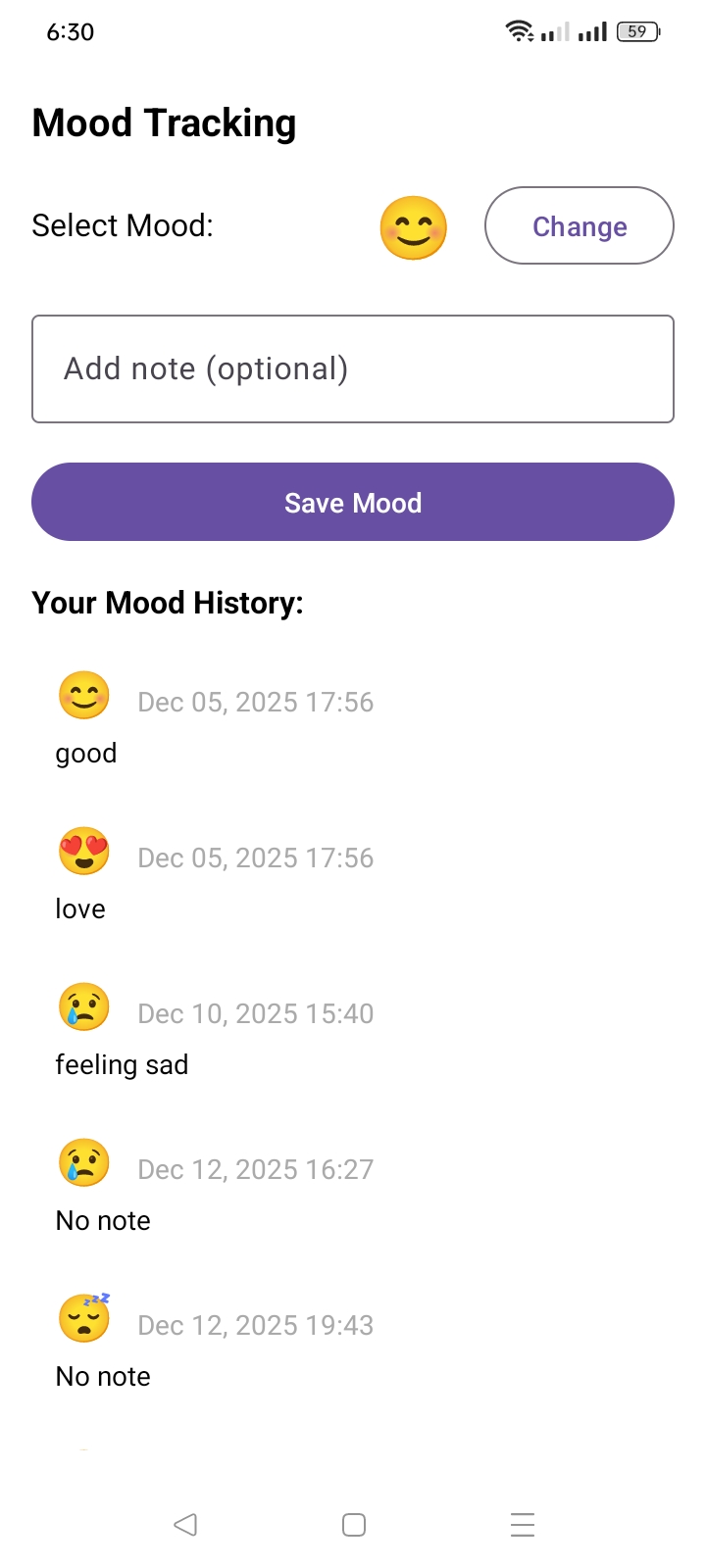Tap the 'feeling sad' note text
The image size is (706, 1568).
(x=122, y=1065)
